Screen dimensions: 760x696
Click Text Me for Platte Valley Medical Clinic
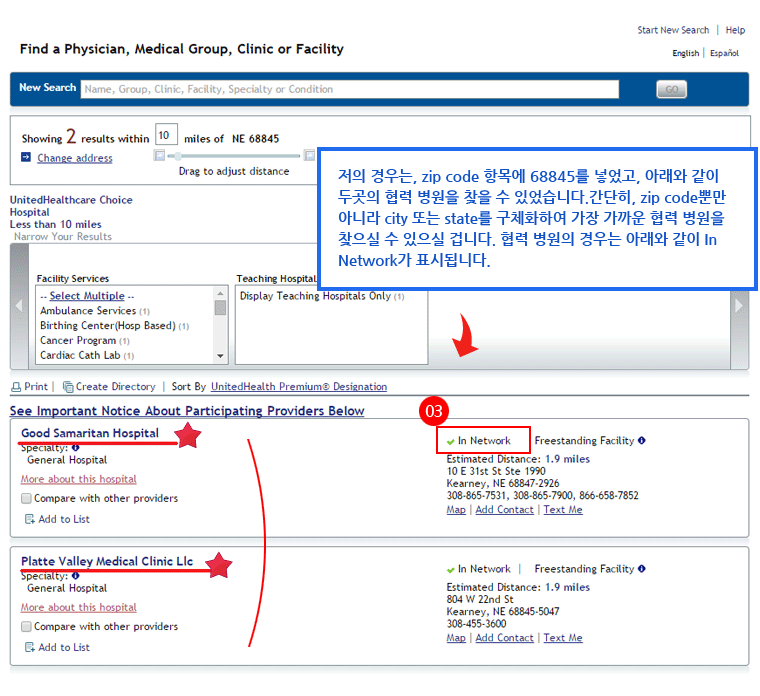(563, 638)
